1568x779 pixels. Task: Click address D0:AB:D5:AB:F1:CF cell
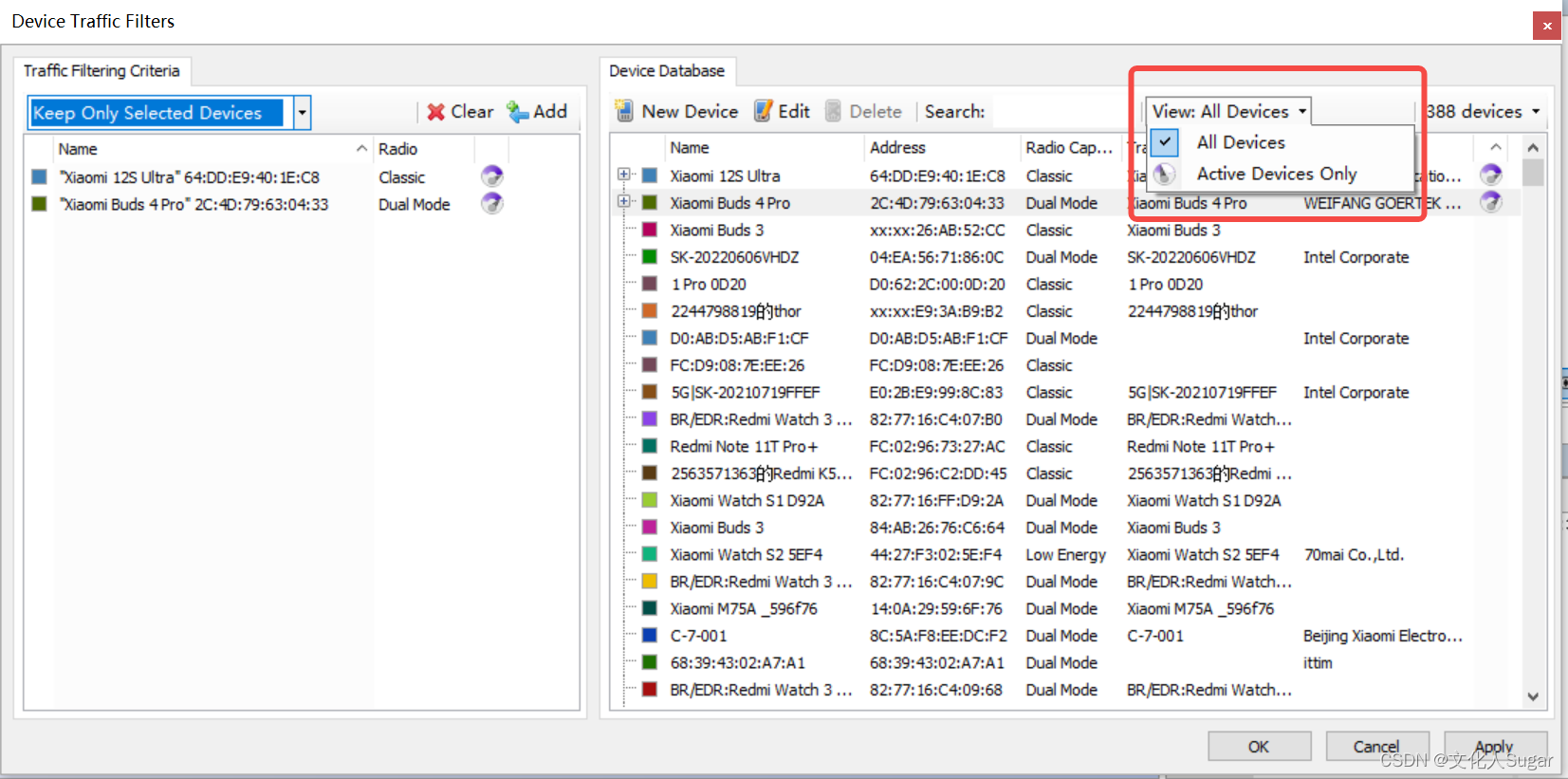pos(938,338)
